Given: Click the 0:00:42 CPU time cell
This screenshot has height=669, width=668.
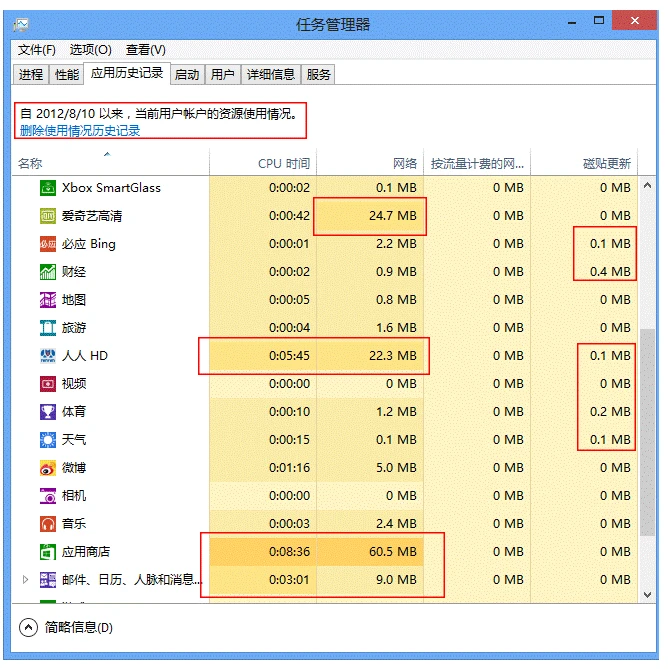Looking at the screenshot, I should click(263, 216).
